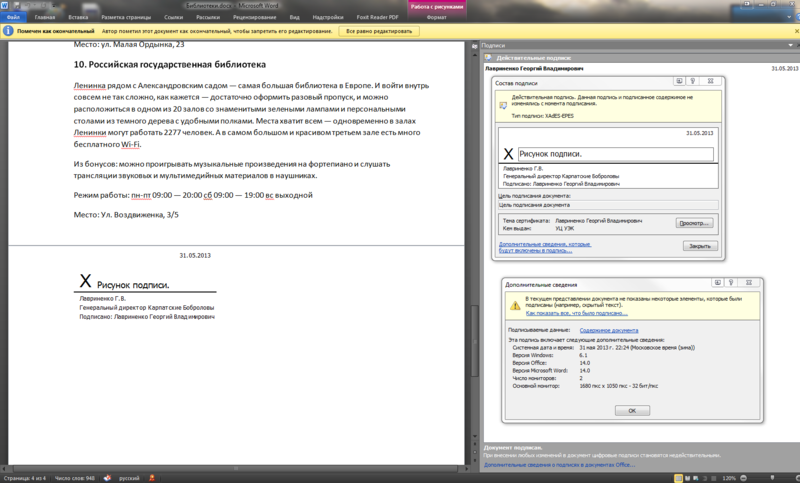Click the zoom out minus button

pos(743,478)
